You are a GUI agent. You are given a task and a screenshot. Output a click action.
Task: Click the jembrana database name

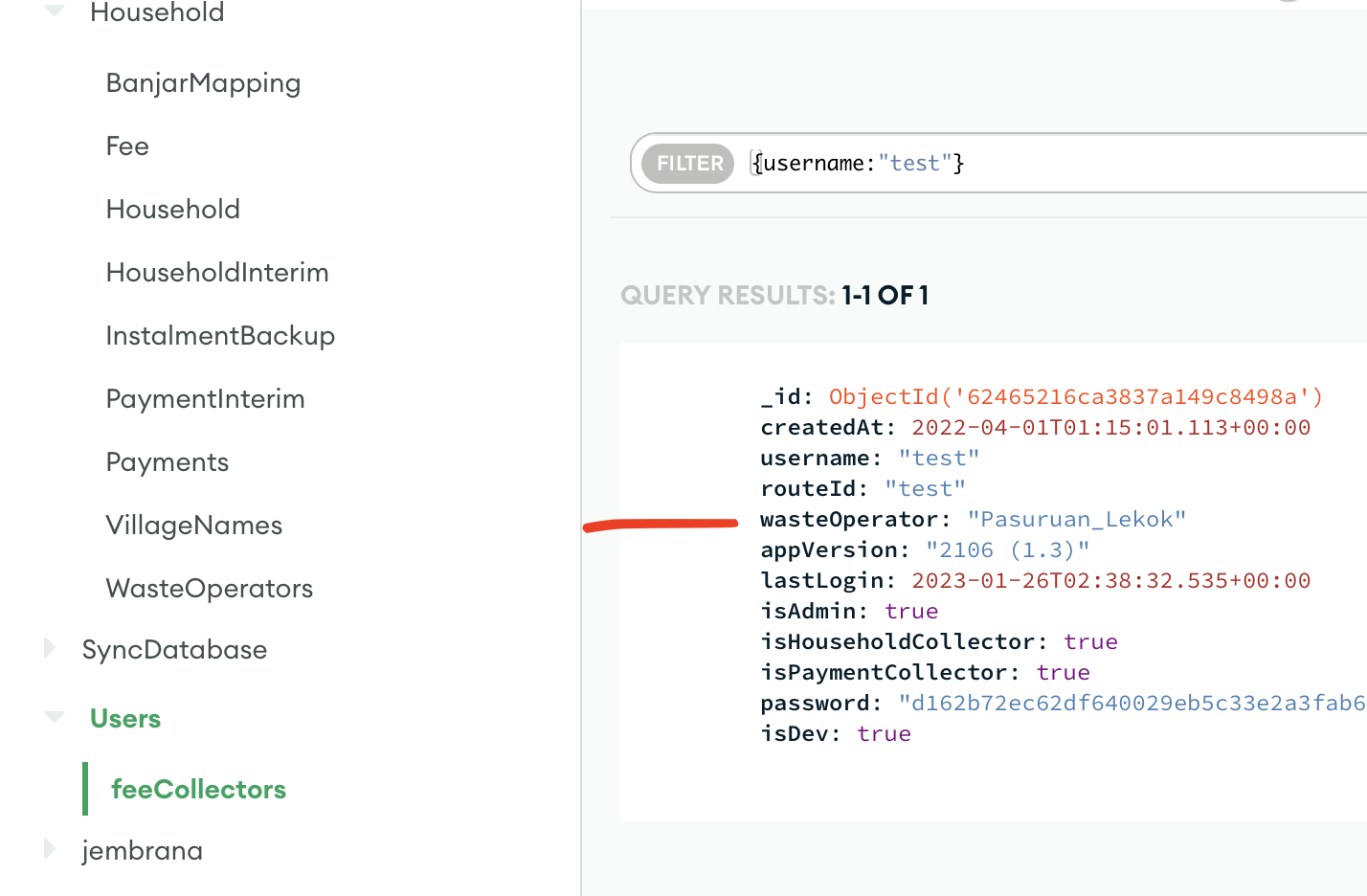point(143,851)
